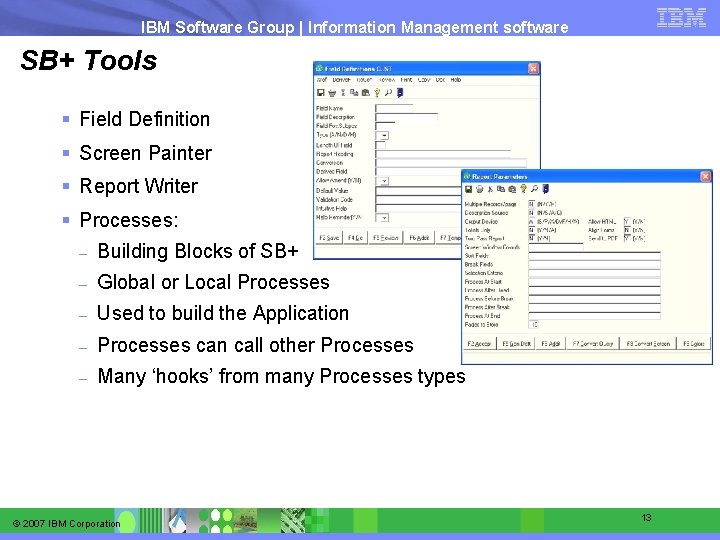Viewport: 720px width, 540px height.
Task: Close the Field Definitions window
Action: (533, 68)
